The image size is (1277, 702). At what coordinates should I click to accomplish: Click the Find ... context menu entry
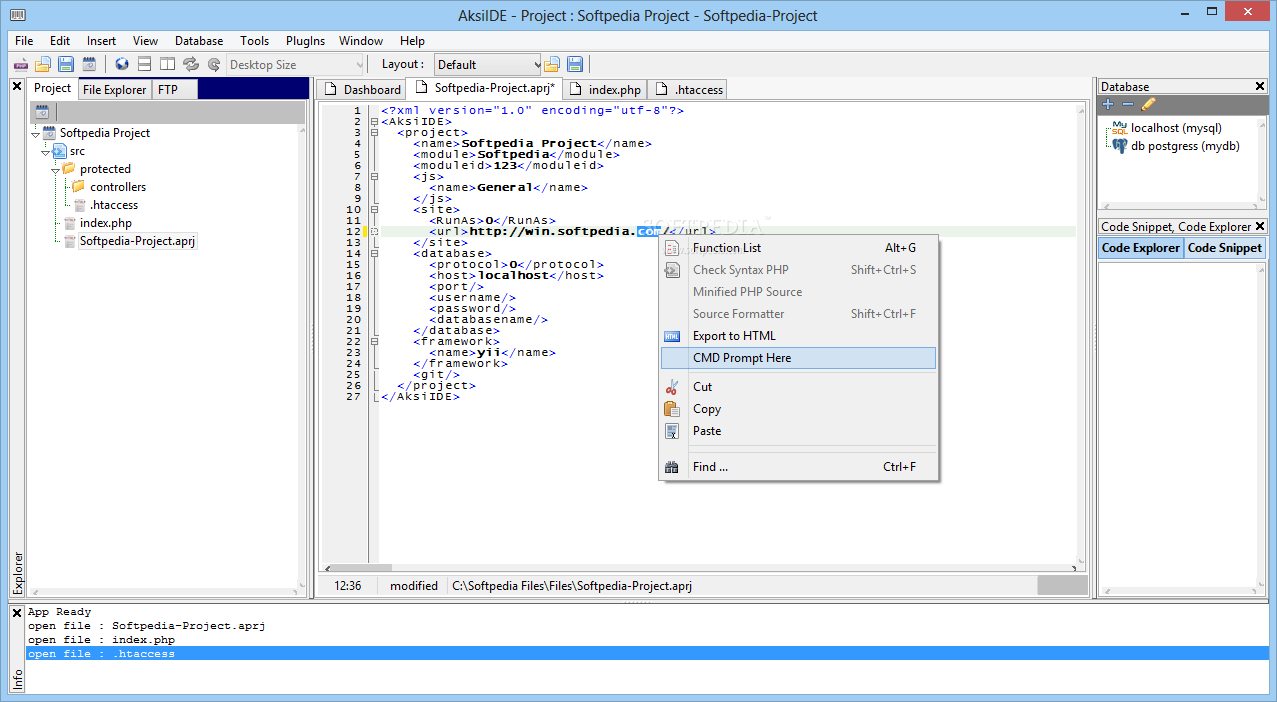coord(798,467)
